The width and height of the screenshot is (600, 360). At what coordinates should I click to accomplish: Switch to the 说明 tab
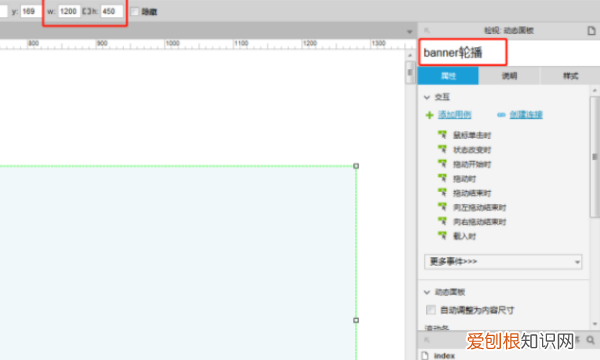coord(509,76)
